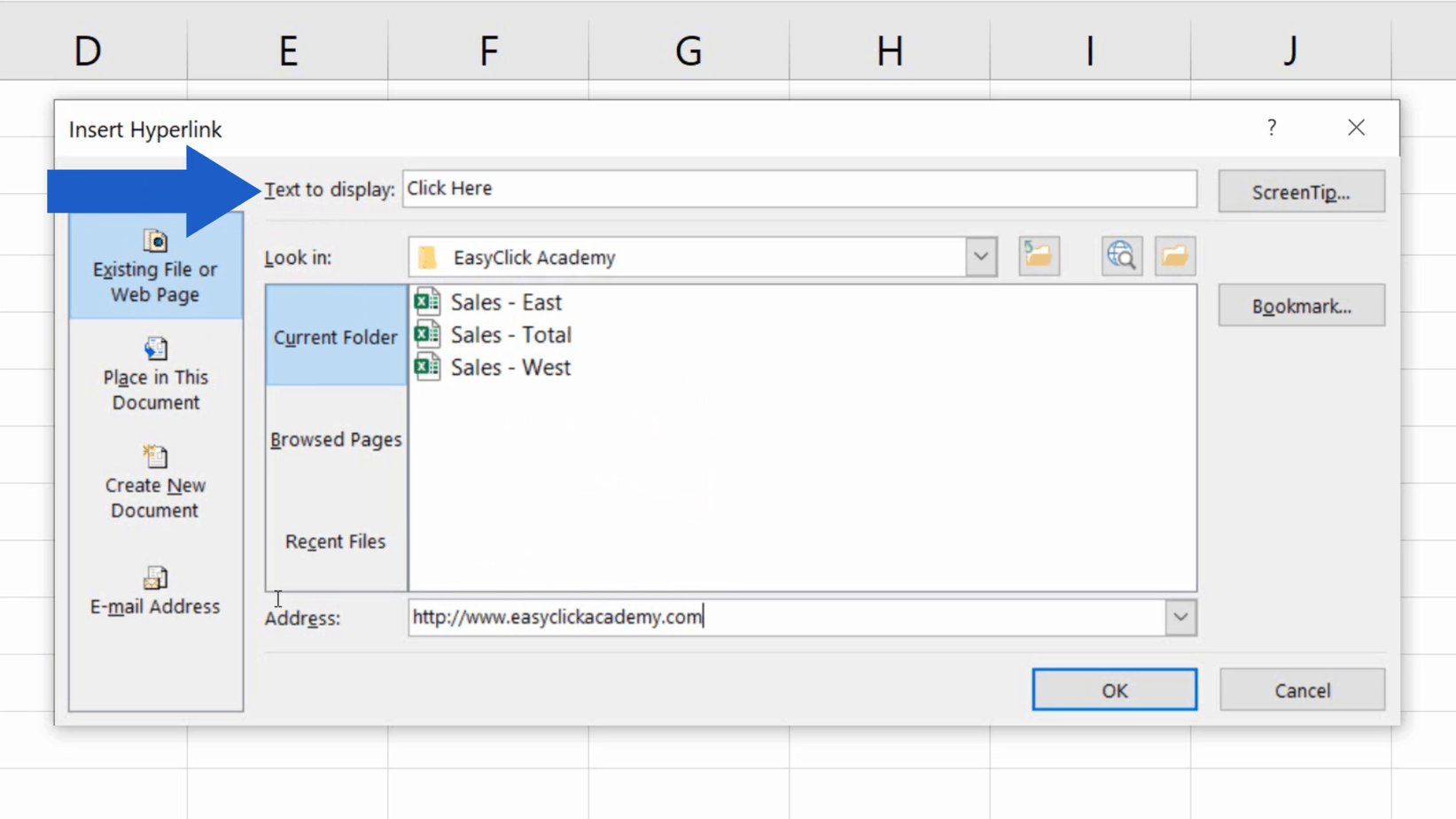Click the Place in This Document icon

155,348
